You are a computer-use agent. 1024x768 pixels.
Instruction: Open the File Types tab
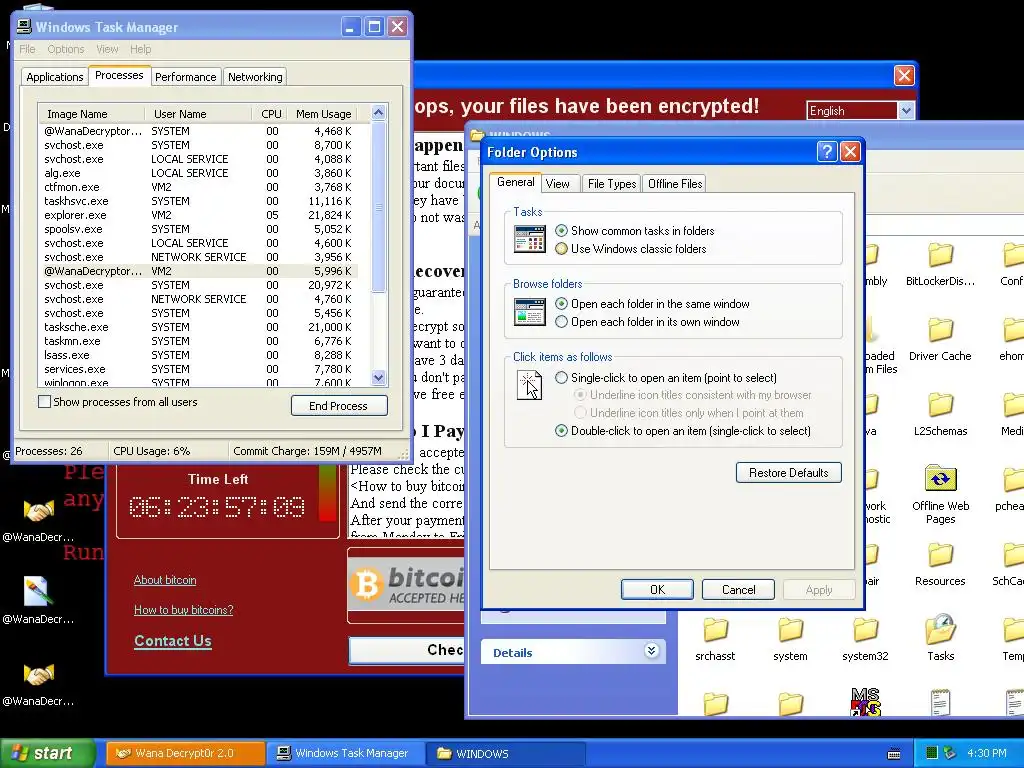coord(611,184)
